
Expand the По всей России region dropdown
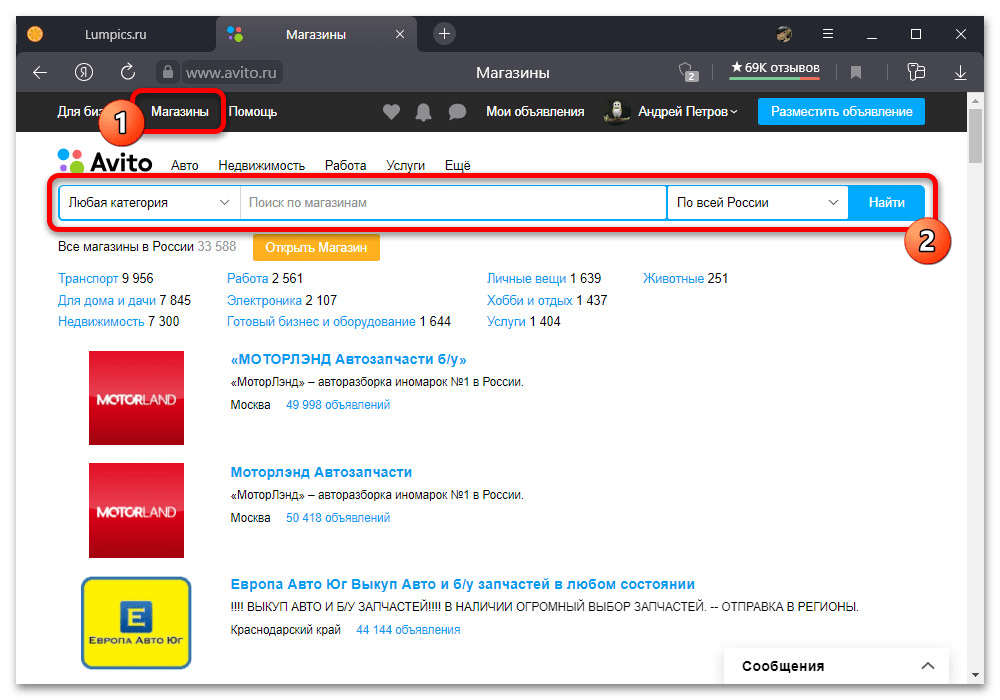coord(757,203)
